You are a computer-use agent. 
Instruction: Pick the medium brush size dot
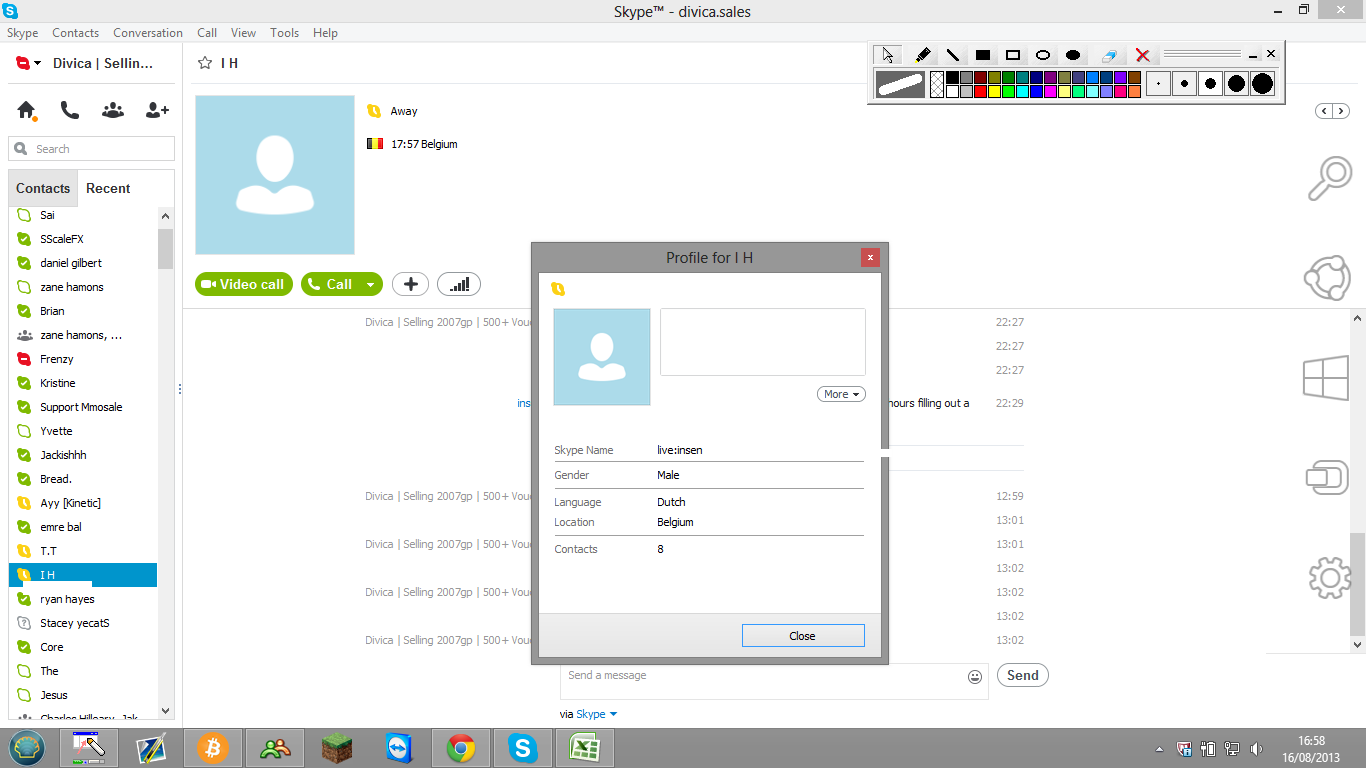[x=1210, y=84]
